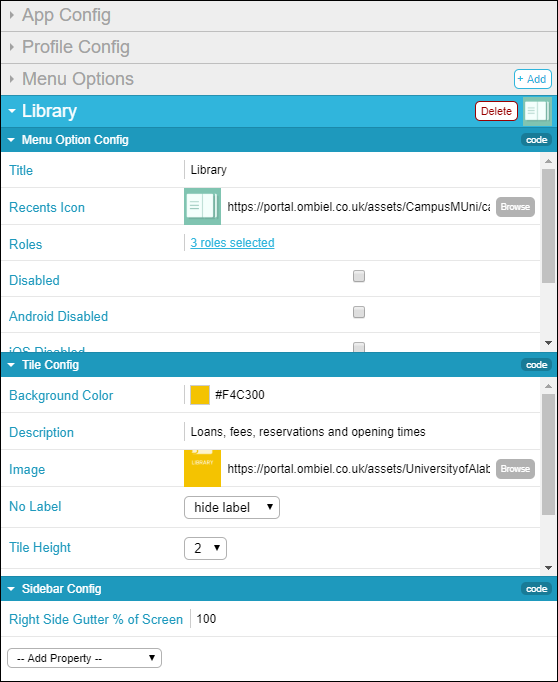Image resolution: width=558 pixels, height=682 pixels.
Task: Open code view for Menu Option Config
Action: coord(536,140)
